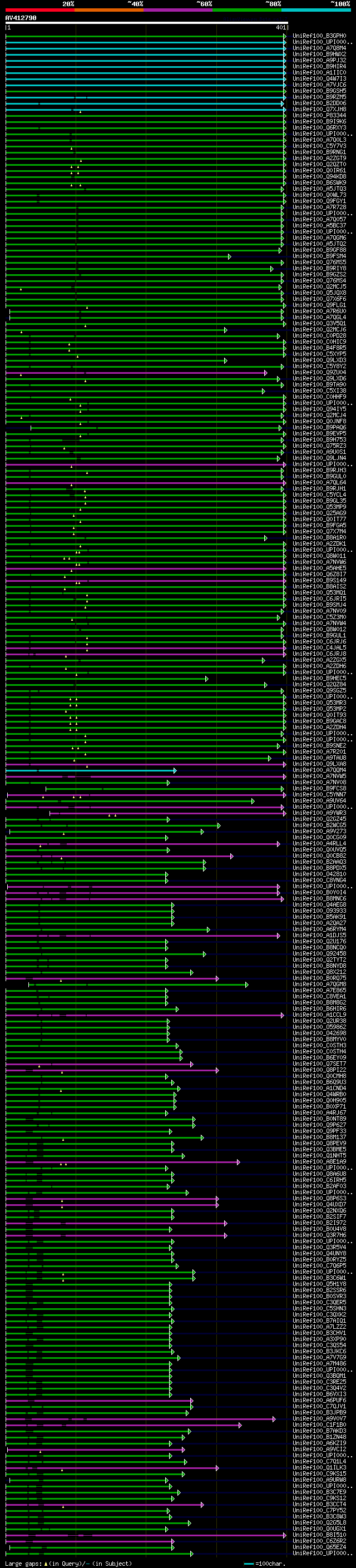The height and width of the screenshot is (1568, 356).
Task: Click the green ~80% identity legend swatch
Action: tap(247, 10)
